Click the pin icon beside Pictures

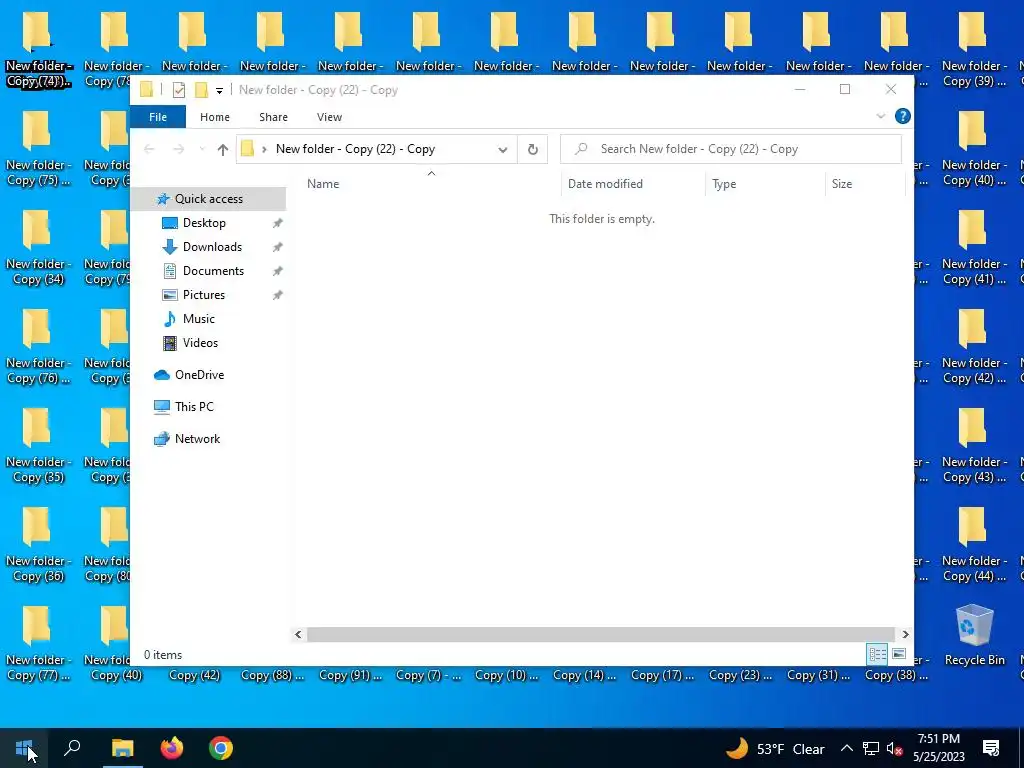[278, 295]
